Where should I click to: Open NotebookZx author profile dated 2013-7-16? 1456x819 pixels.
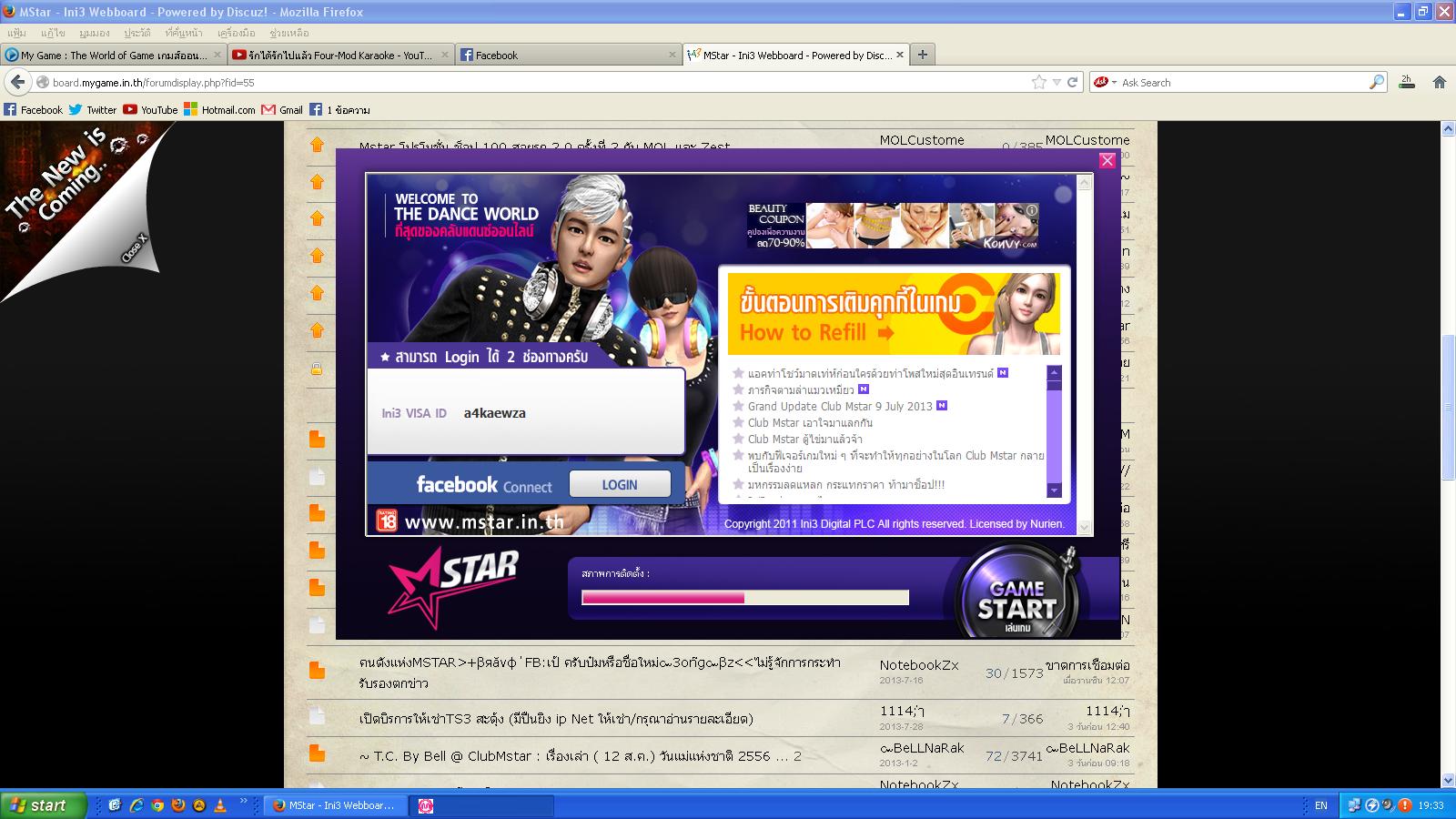(x=918, y=665)
